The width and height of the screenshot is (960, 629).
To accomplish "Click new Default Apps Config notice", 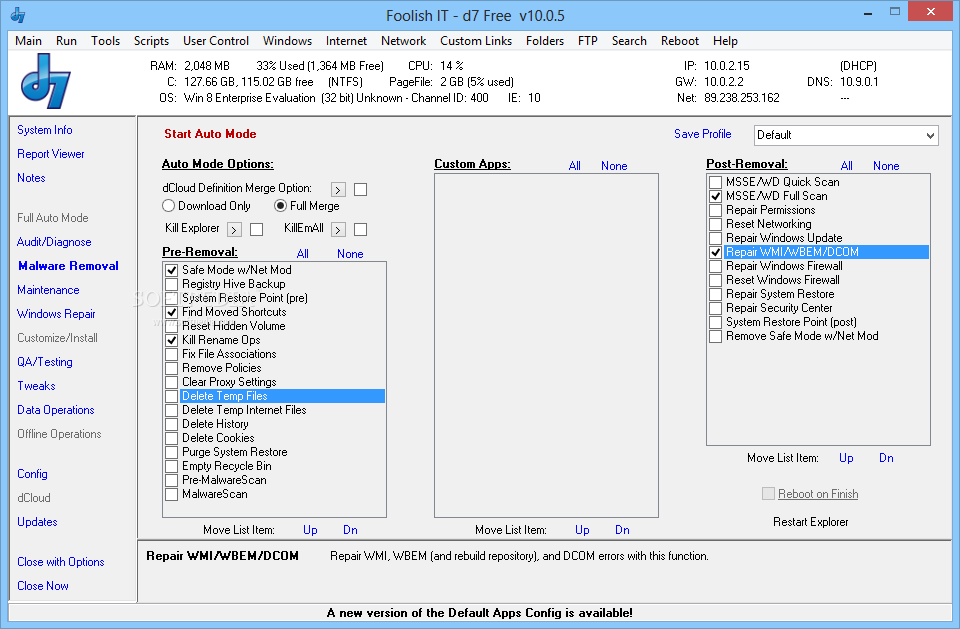I will 480,613.
